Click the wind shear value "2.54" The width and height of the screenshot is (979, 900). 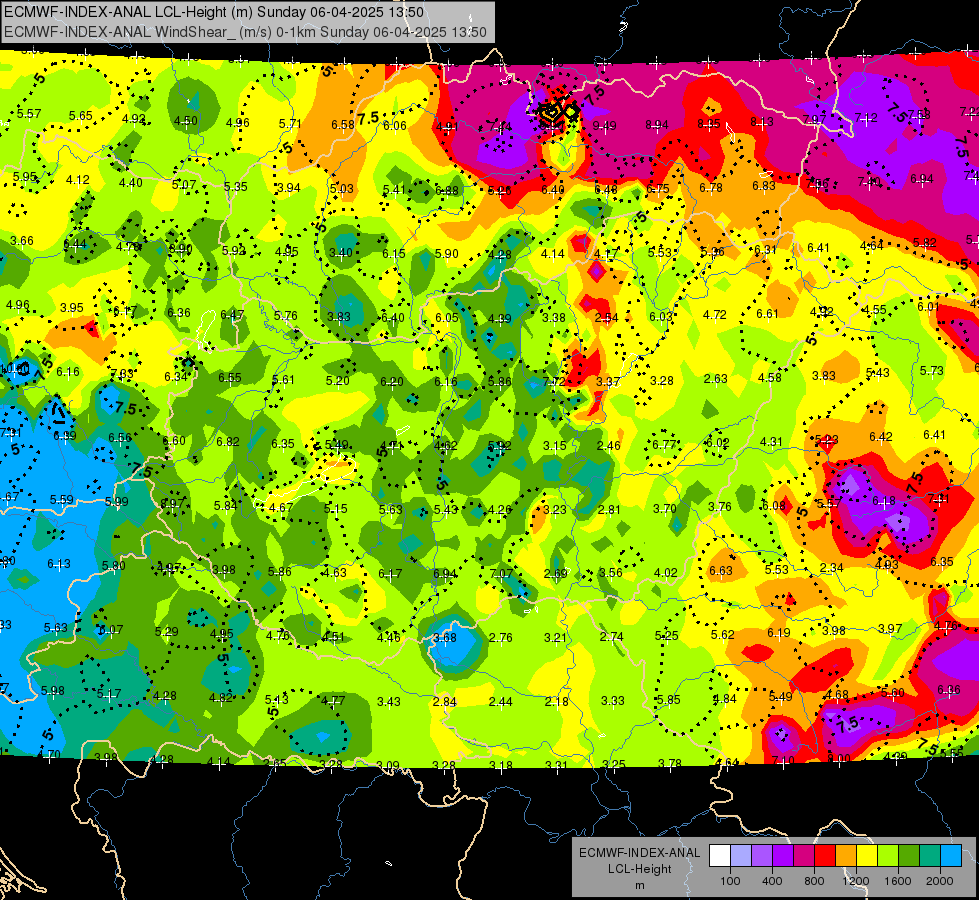coord(606,317)
